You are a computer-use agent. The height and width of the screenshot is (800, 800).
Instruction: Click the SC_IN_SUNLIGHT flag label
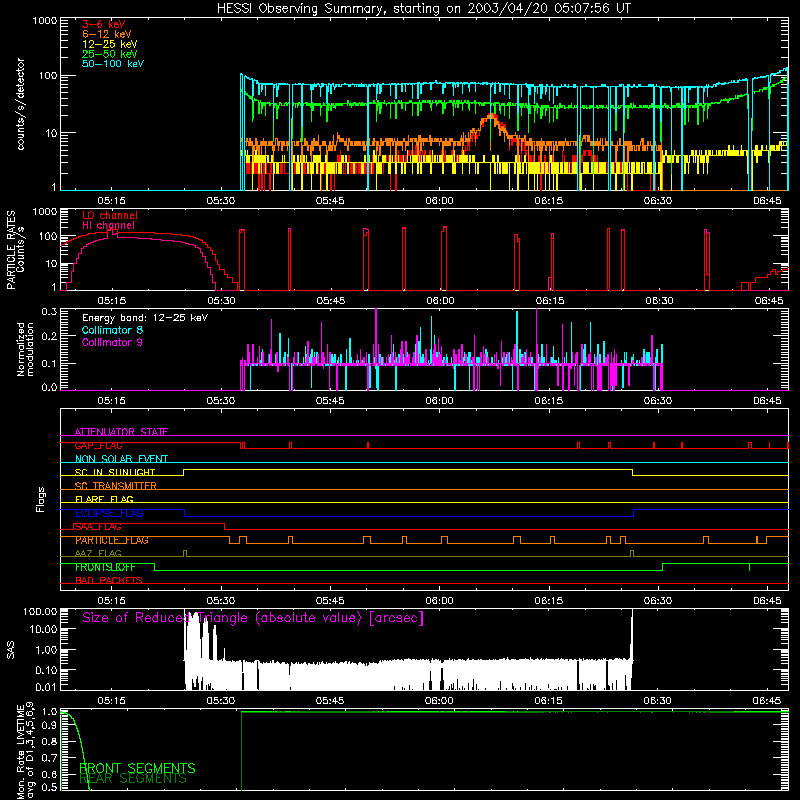coord(115,472)
